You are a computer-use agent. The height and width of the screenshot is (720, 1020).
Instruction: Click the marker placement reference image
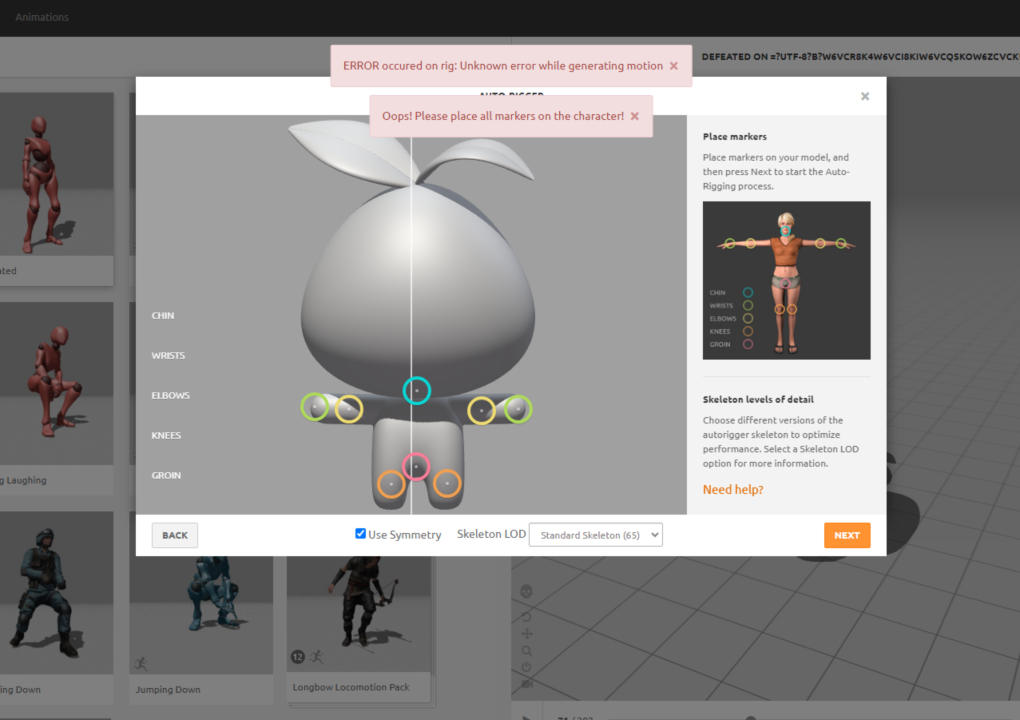coord(786,280)
